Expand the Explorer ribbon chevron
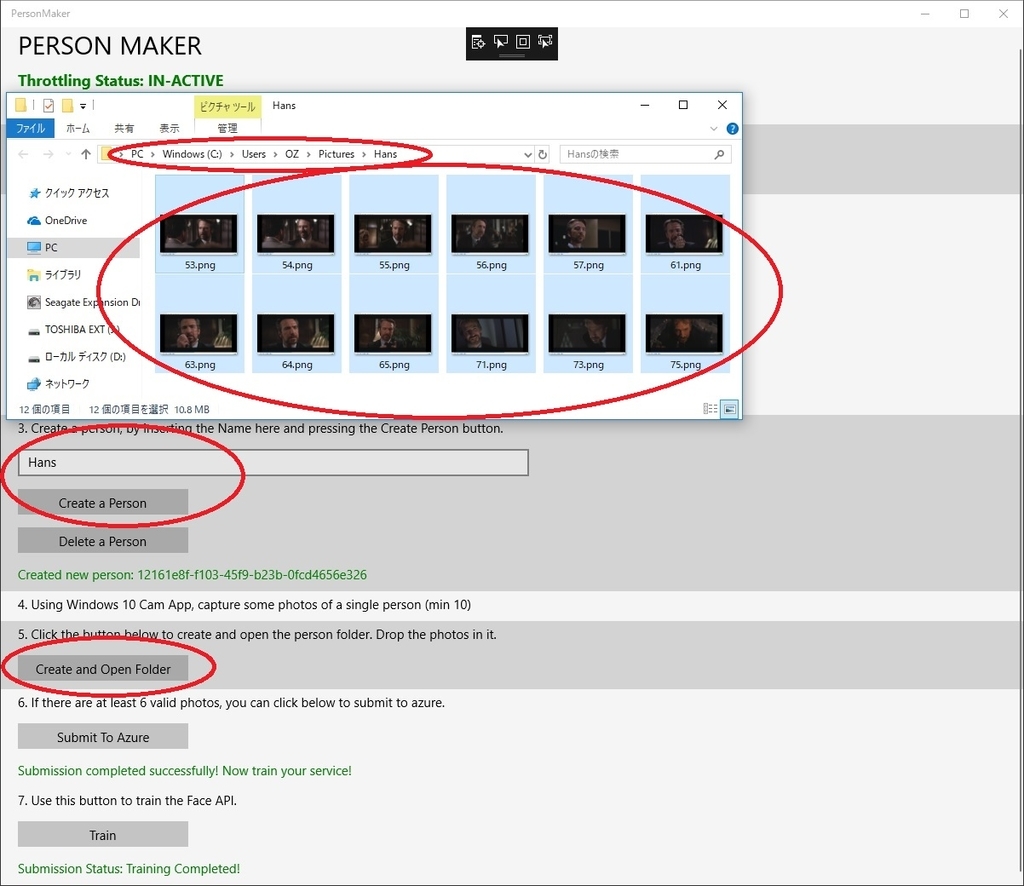 click(713, 129)
